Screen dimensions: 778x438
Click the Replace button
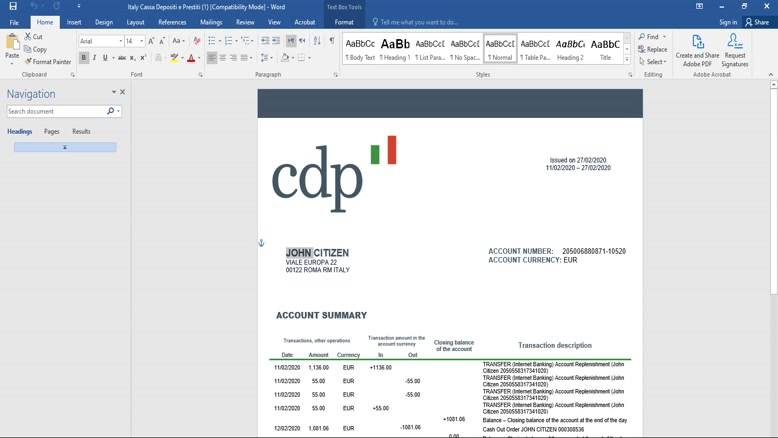(653, 49)
